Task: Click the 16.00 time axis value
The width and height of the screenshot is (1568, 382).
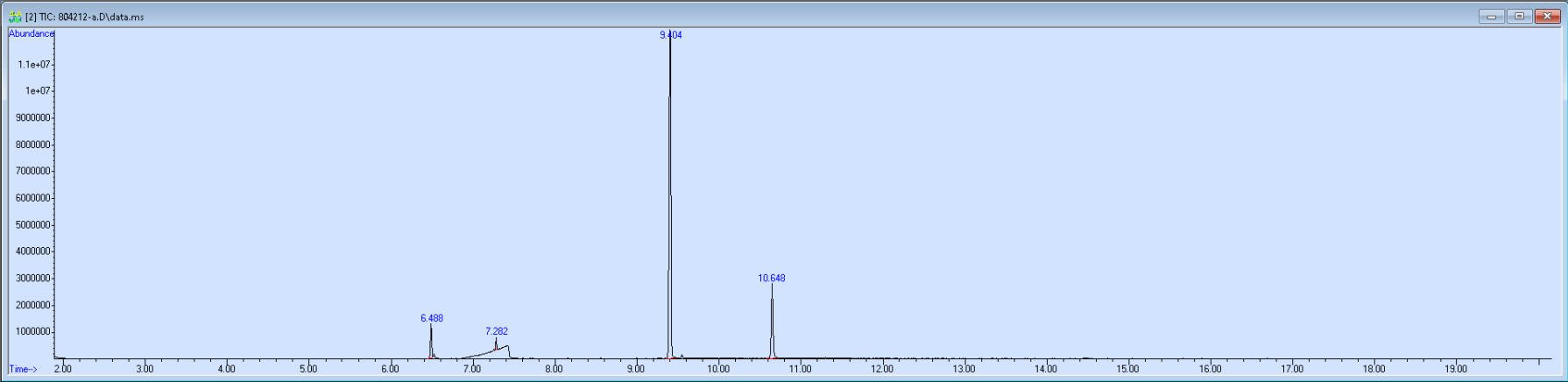Action: pyautogui.click(x=1211, y=370)
